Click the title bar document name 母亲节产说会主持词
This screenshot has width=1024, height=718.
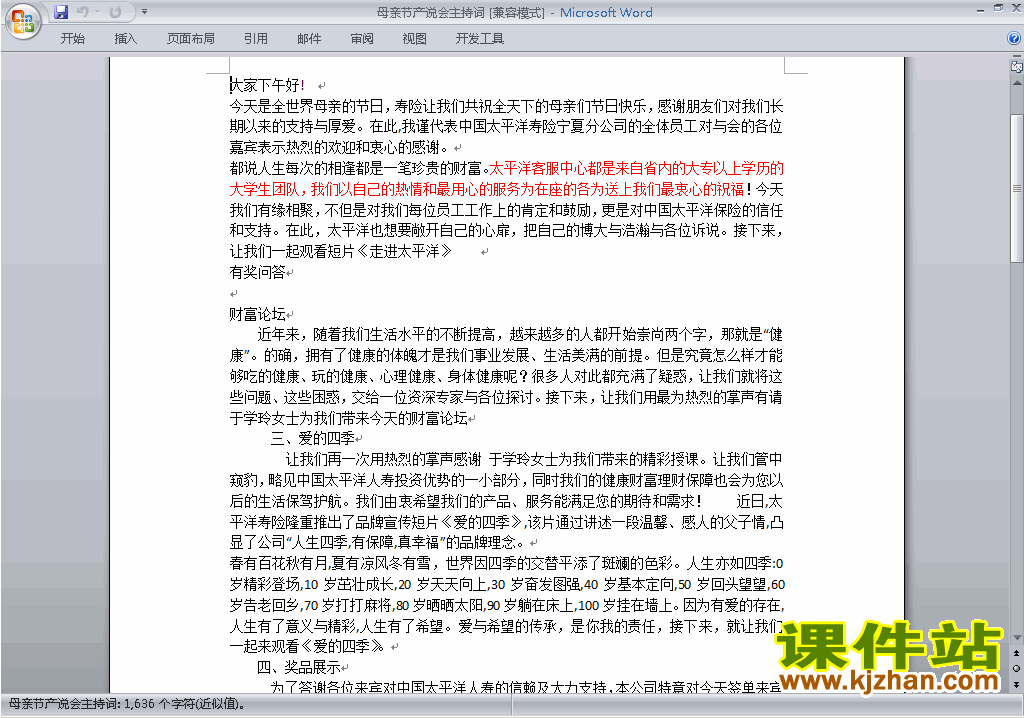pyautogui.click(x=430, y=12)
